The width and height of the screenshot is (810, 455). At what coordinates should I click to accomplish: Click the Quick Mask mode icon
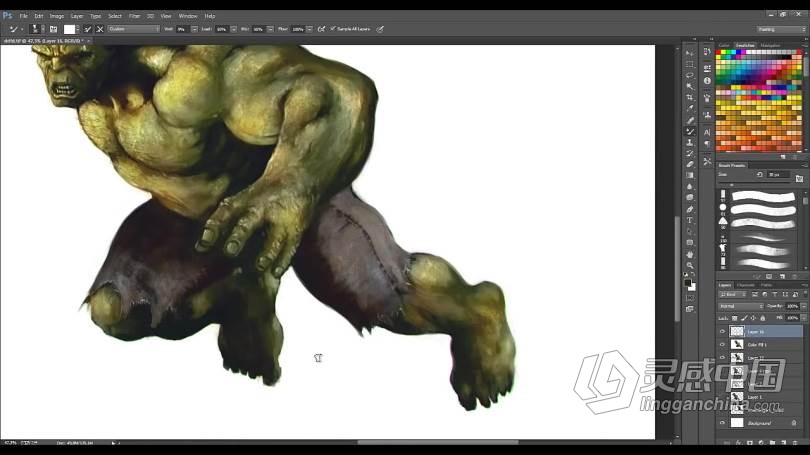tap(690, 298)
